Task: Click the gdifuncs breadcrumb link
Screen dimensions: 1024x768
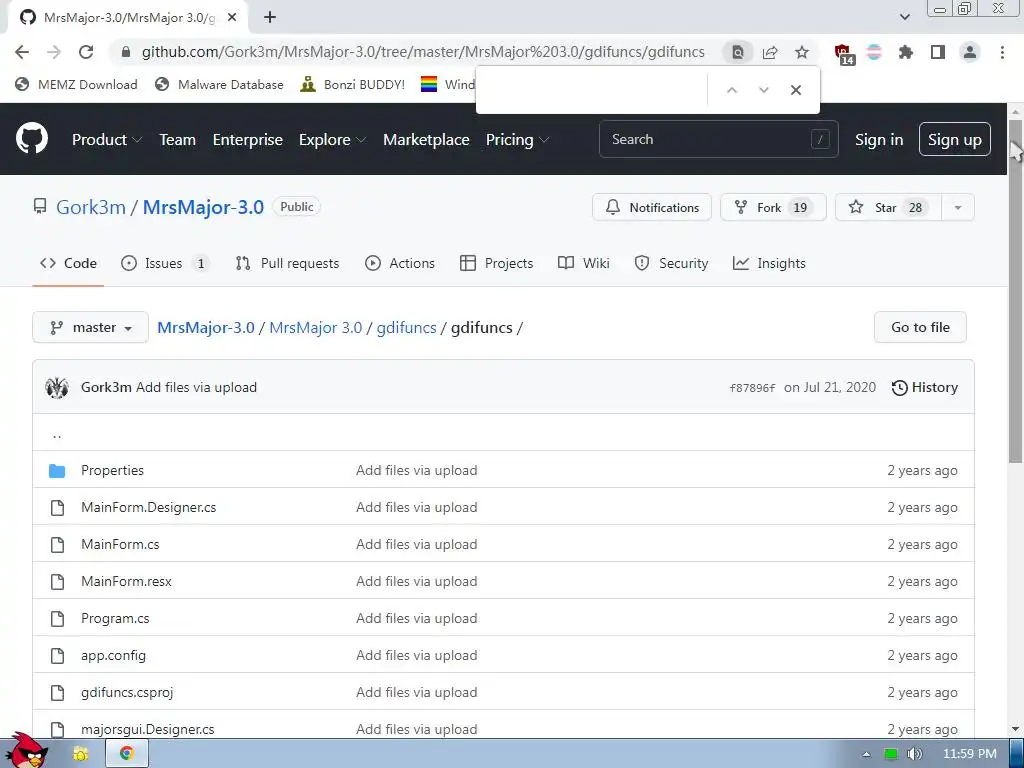Action: (x=406, y=327)
